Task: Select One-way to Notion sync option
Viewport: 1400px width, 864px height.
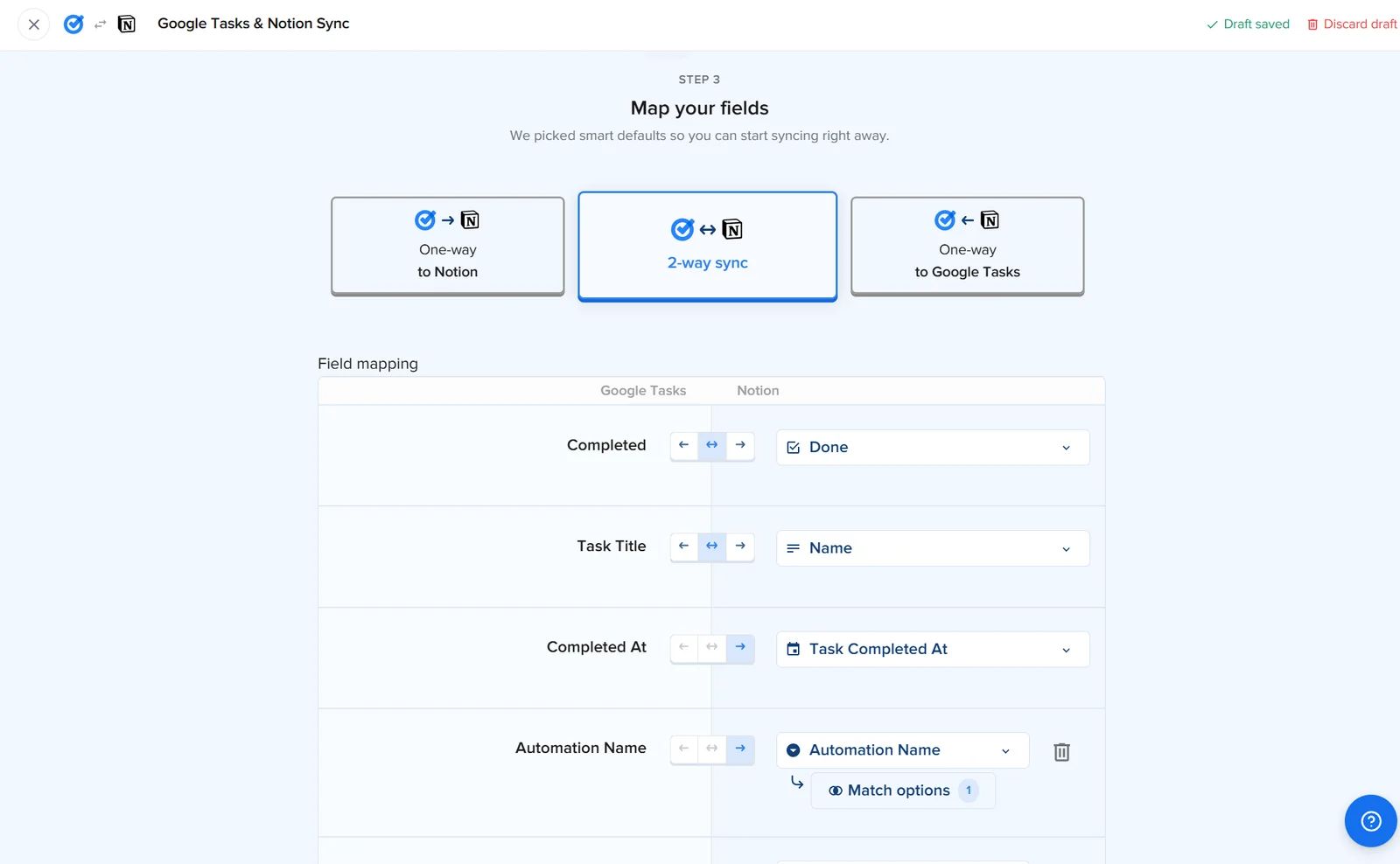Action: (447, 246)
